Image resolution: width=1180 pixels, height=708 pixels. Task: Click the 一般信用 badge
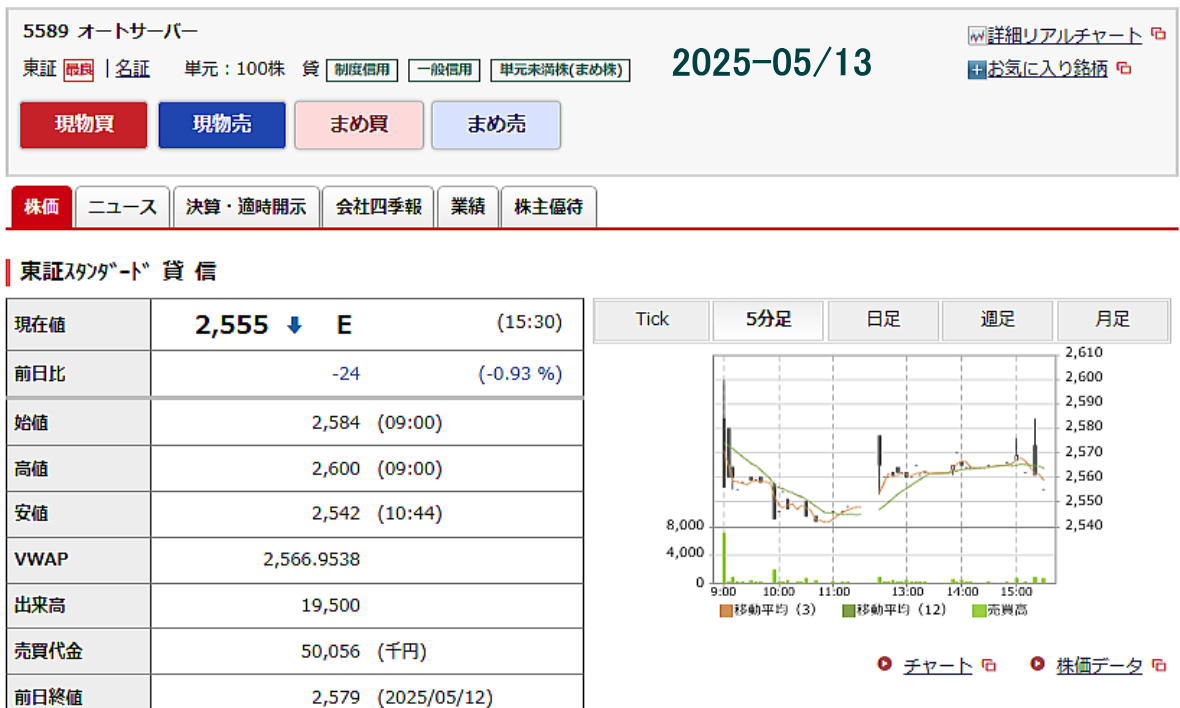[444, 70]
